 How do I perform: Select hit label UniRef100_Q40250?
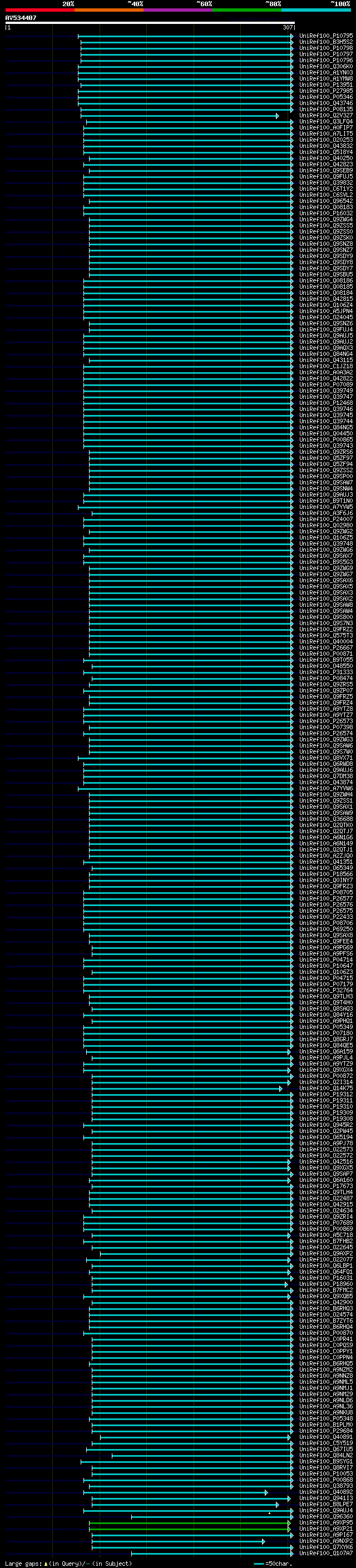pyautogui.click(x=325, y=159)
